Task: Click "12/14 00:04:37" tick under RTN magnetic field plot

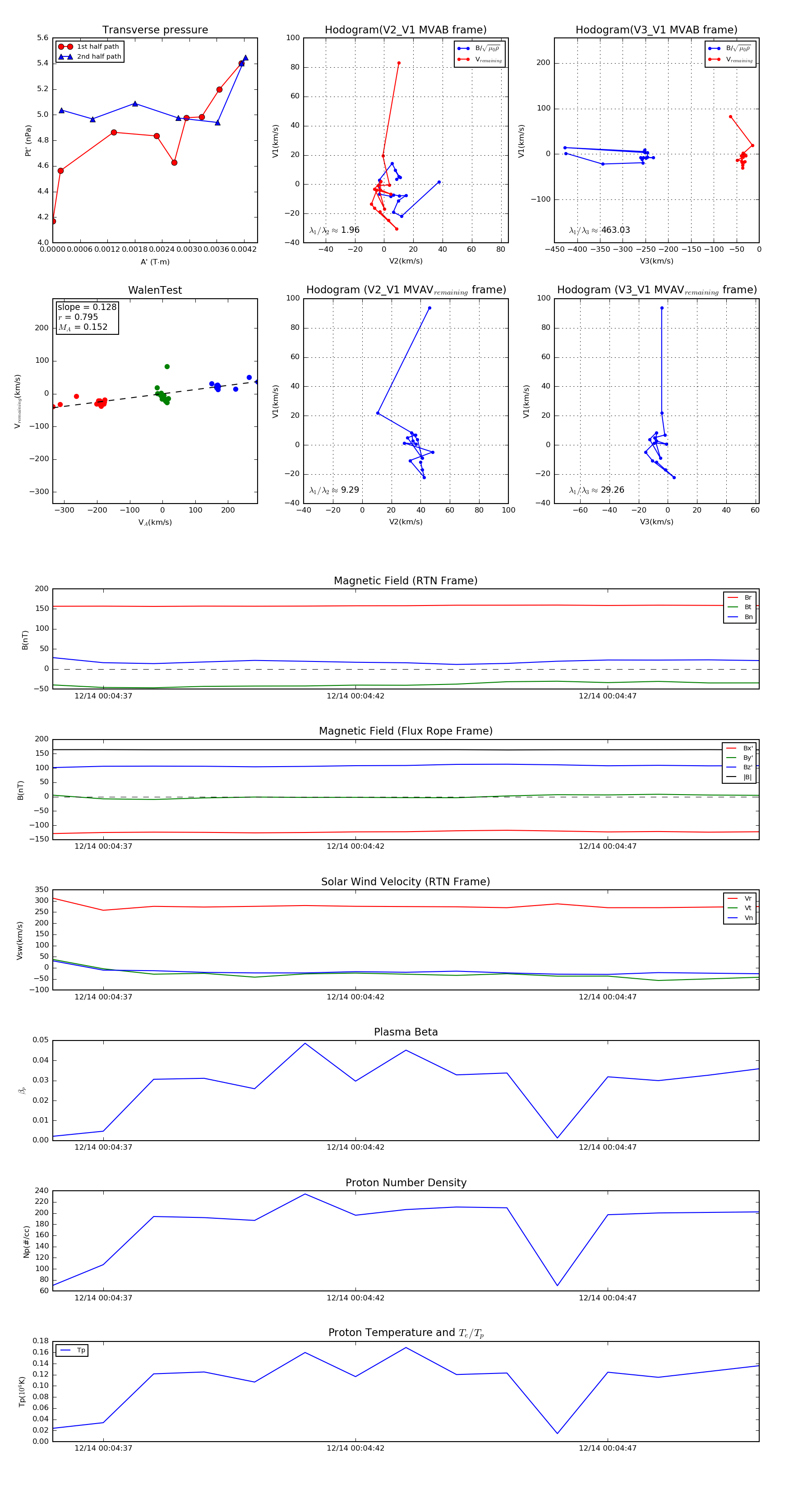Action: click(x=103, y=696)
